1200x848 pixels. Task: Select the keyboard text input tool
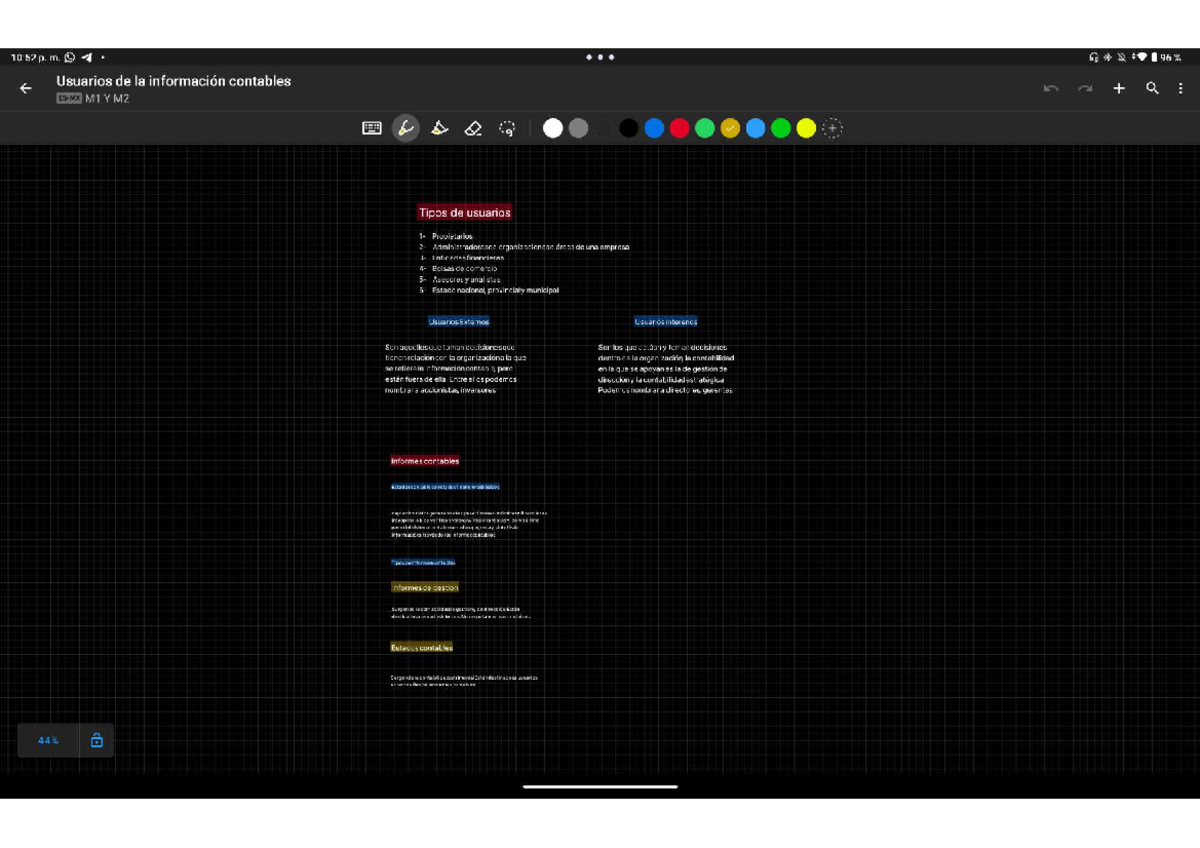(x=372, y=128)
